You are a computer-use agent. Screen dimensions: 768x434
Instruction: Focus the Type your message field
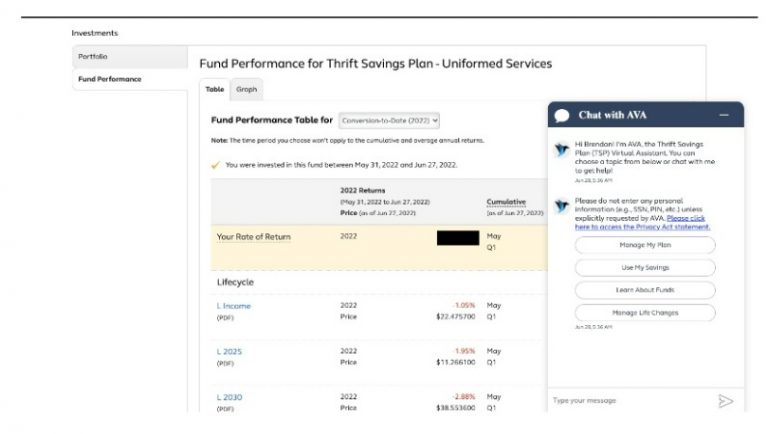(630, 401)
